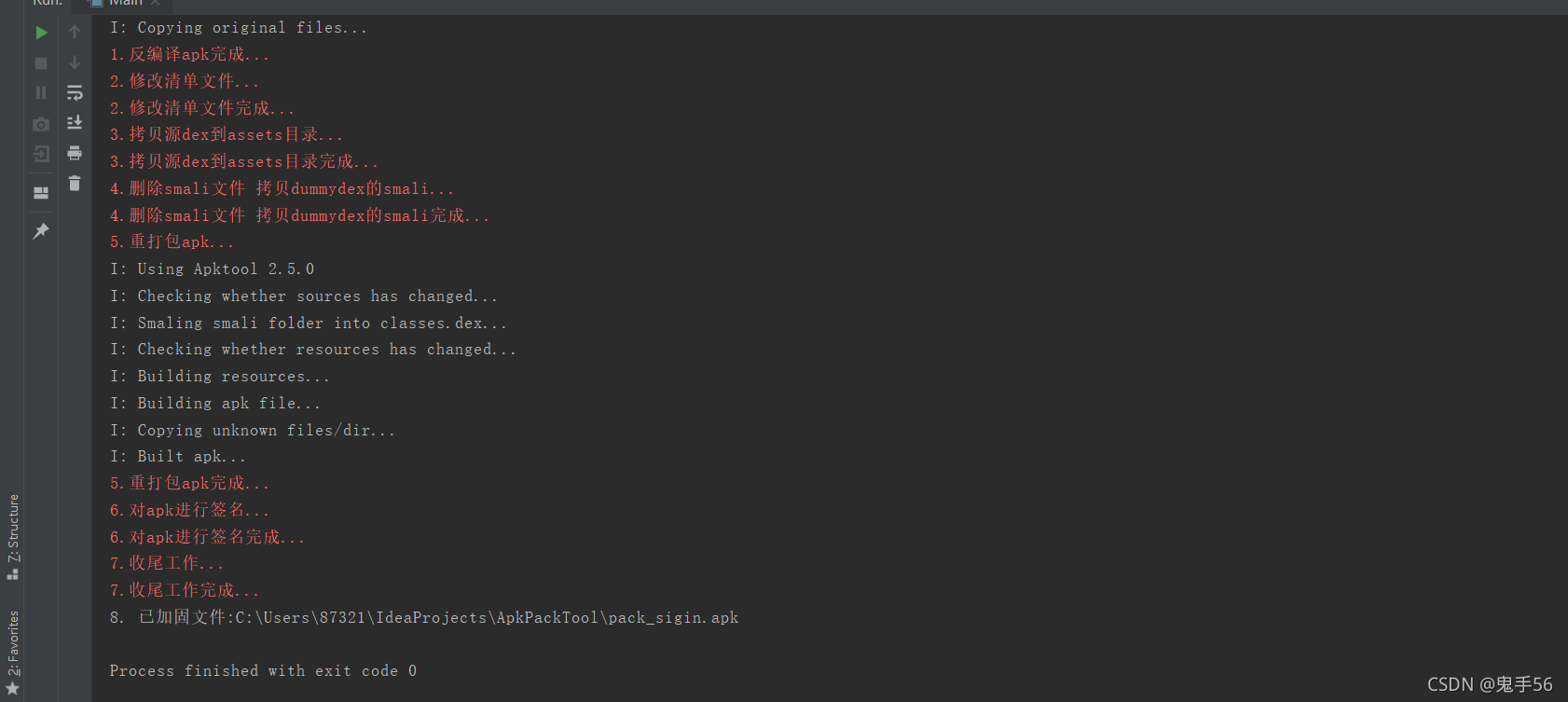Image resolution: width=1568 pixels, height=702 pixels.
Task: Click the line '2.修改清单文件...'
Action: (185, 82)
